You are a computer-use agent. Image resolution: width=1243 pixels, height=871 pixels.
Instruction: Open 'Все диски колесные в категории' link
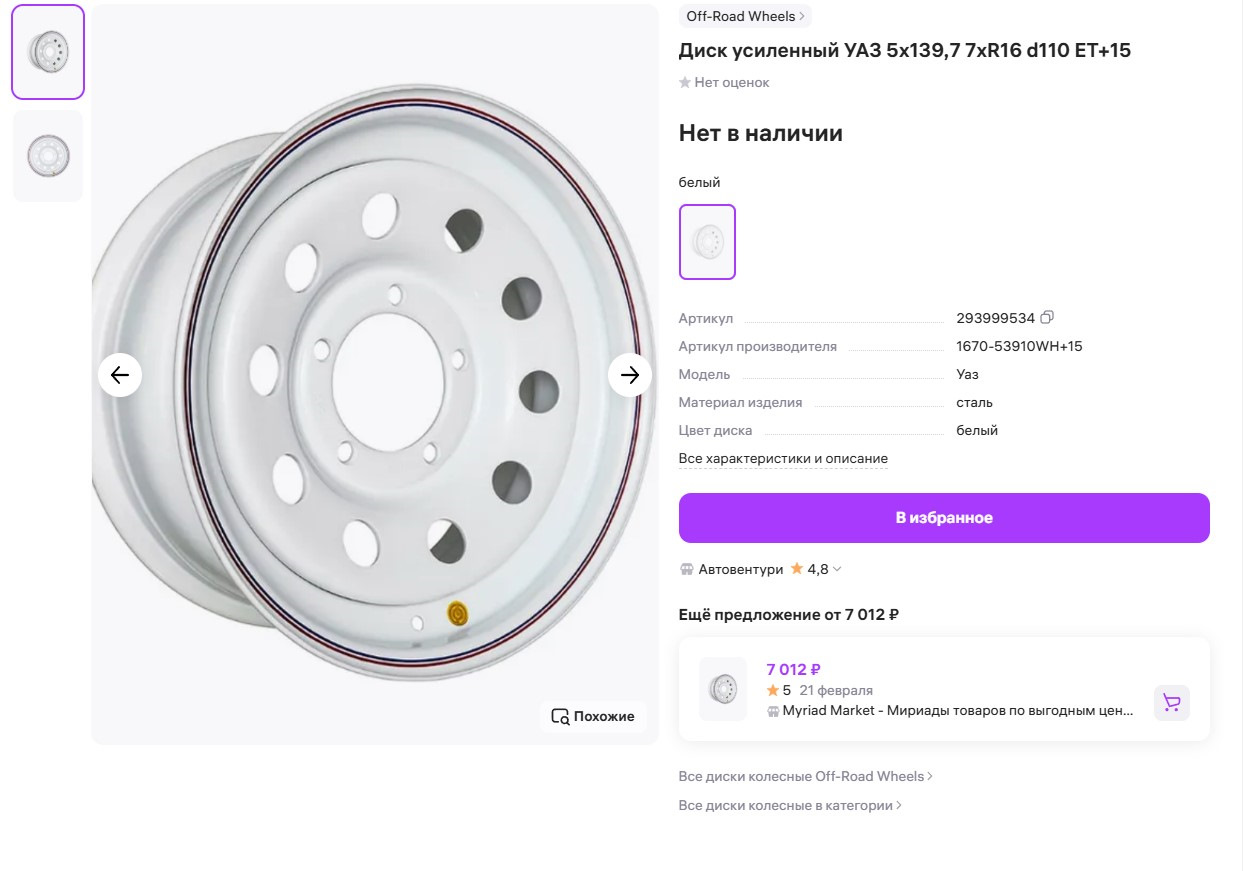point(790,805)
